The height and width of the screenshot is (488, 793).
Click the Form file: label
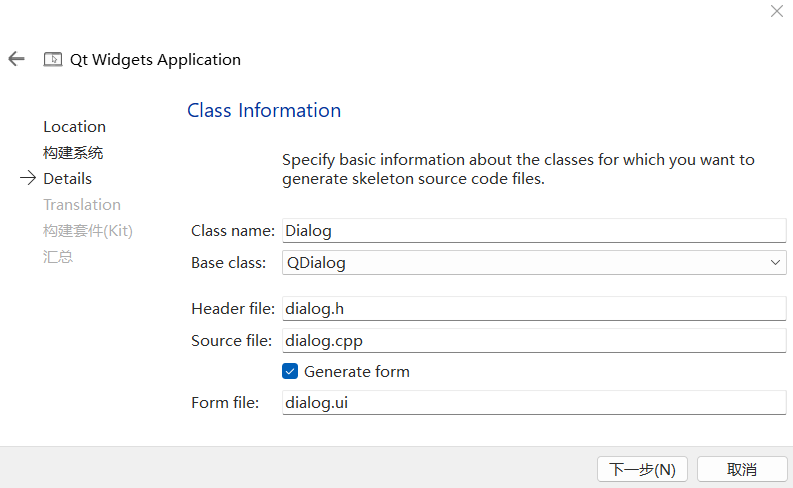coord(225,403)
